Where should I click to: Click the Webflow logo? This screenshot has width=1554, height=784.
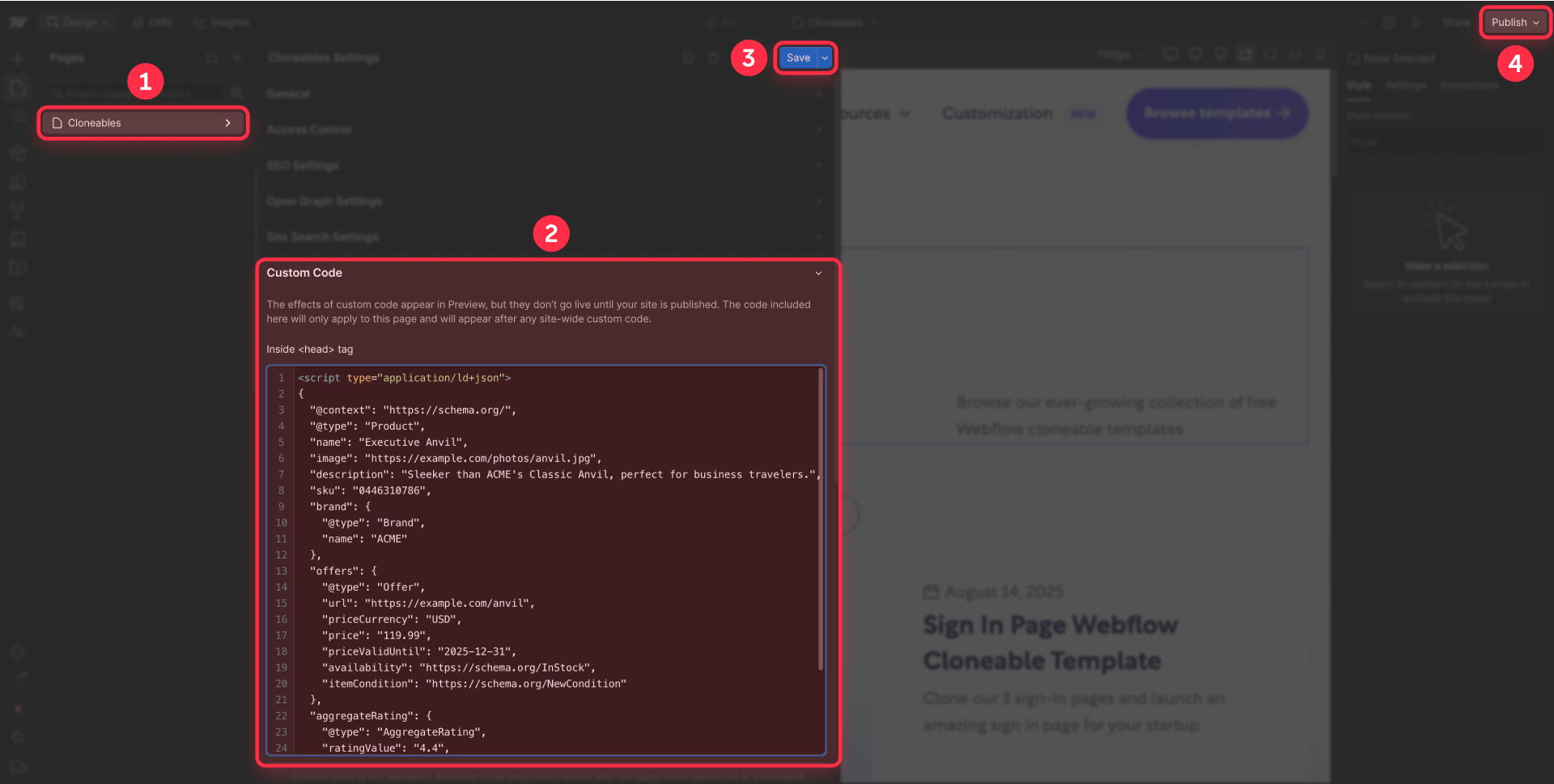[18, 22]
